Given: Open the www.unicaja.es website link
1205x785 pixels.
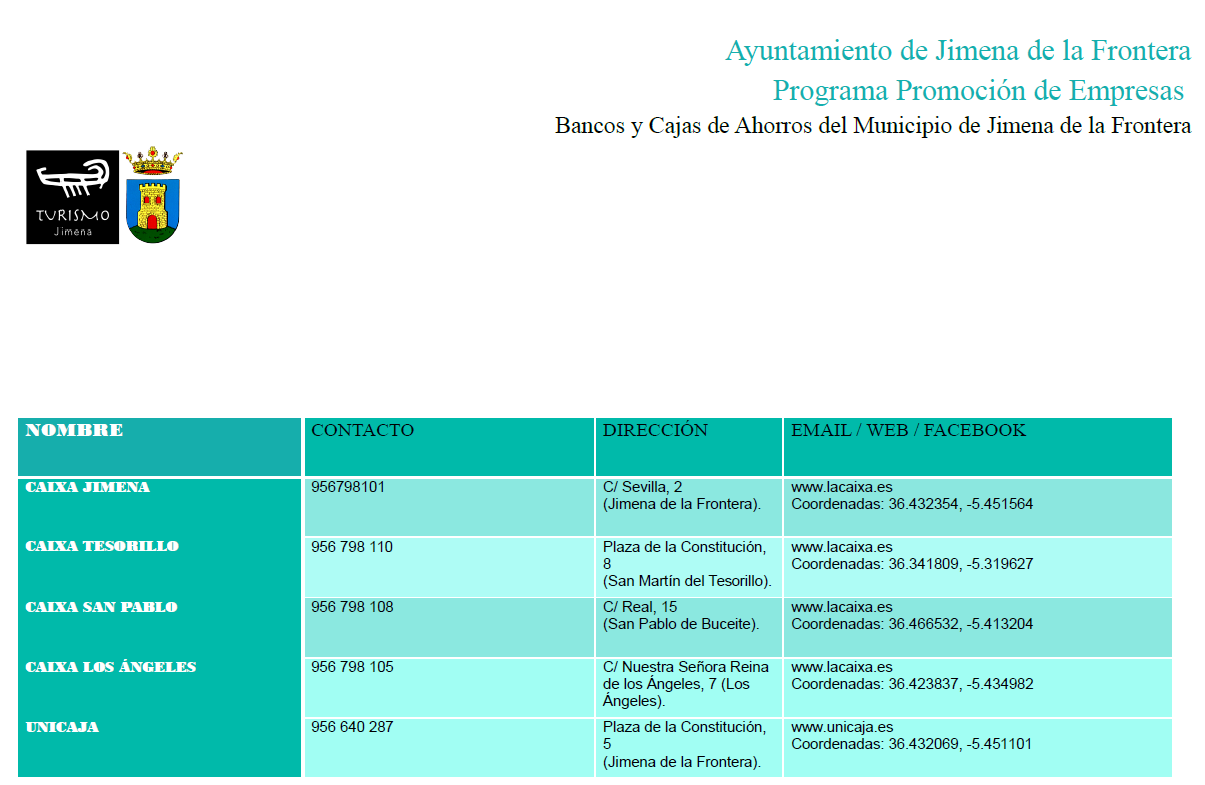Looking at the screenshot, I should tap(842, 727).
